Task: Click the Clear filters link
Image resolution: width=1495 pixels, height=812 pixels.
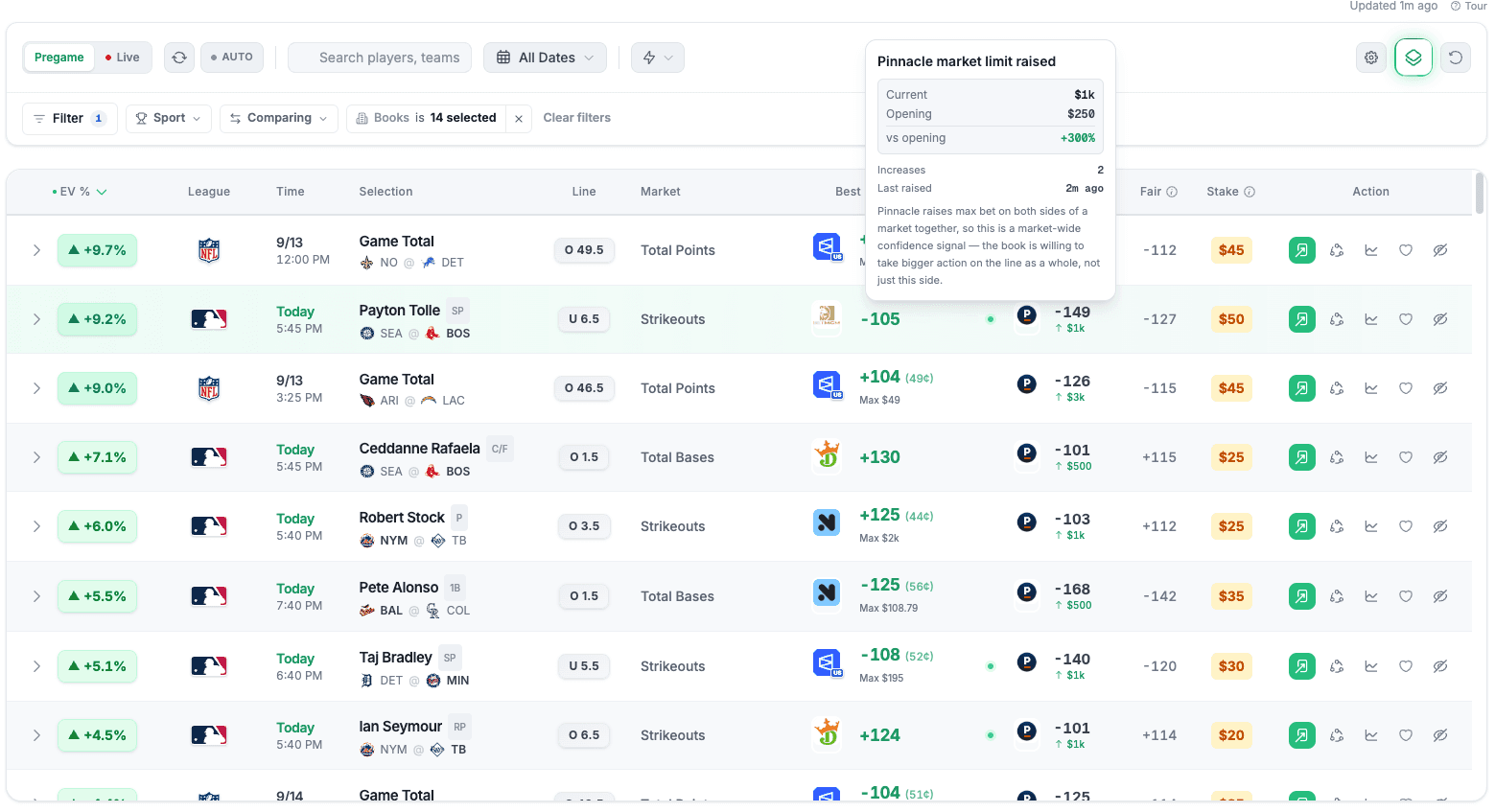Action: 577,118
